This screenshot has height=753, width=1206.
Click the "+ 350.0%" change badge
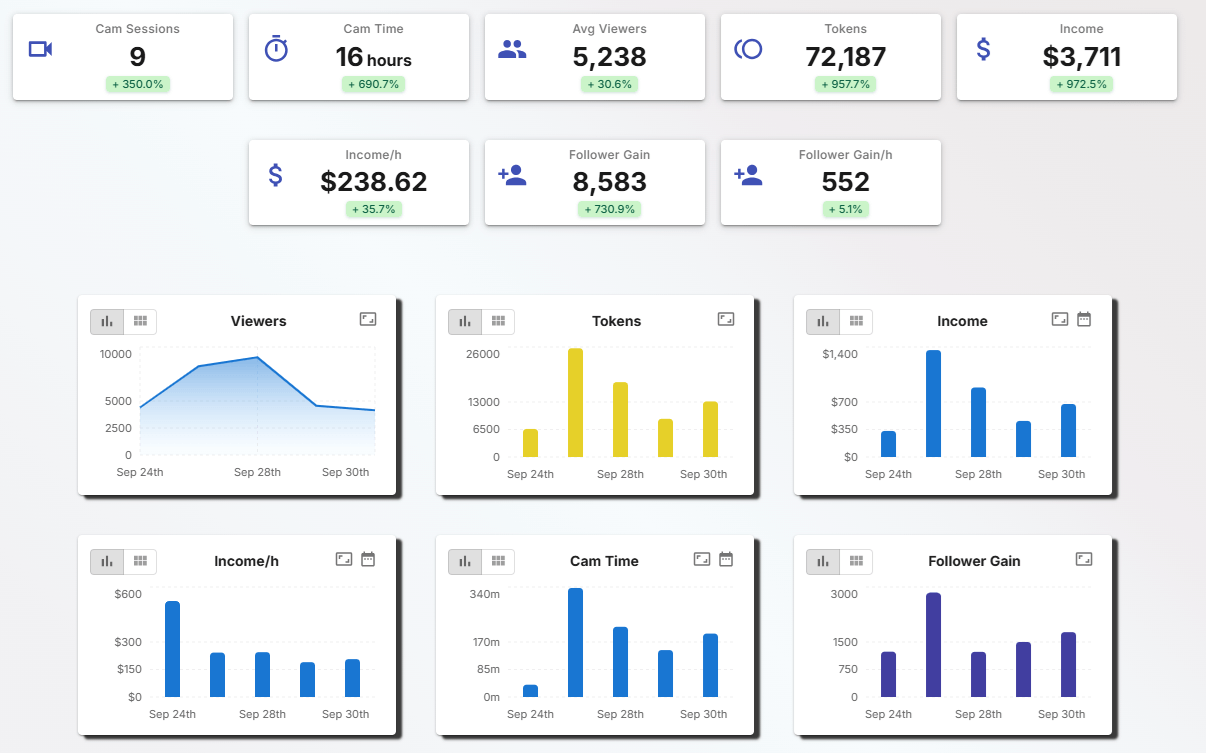coord(138,84)
